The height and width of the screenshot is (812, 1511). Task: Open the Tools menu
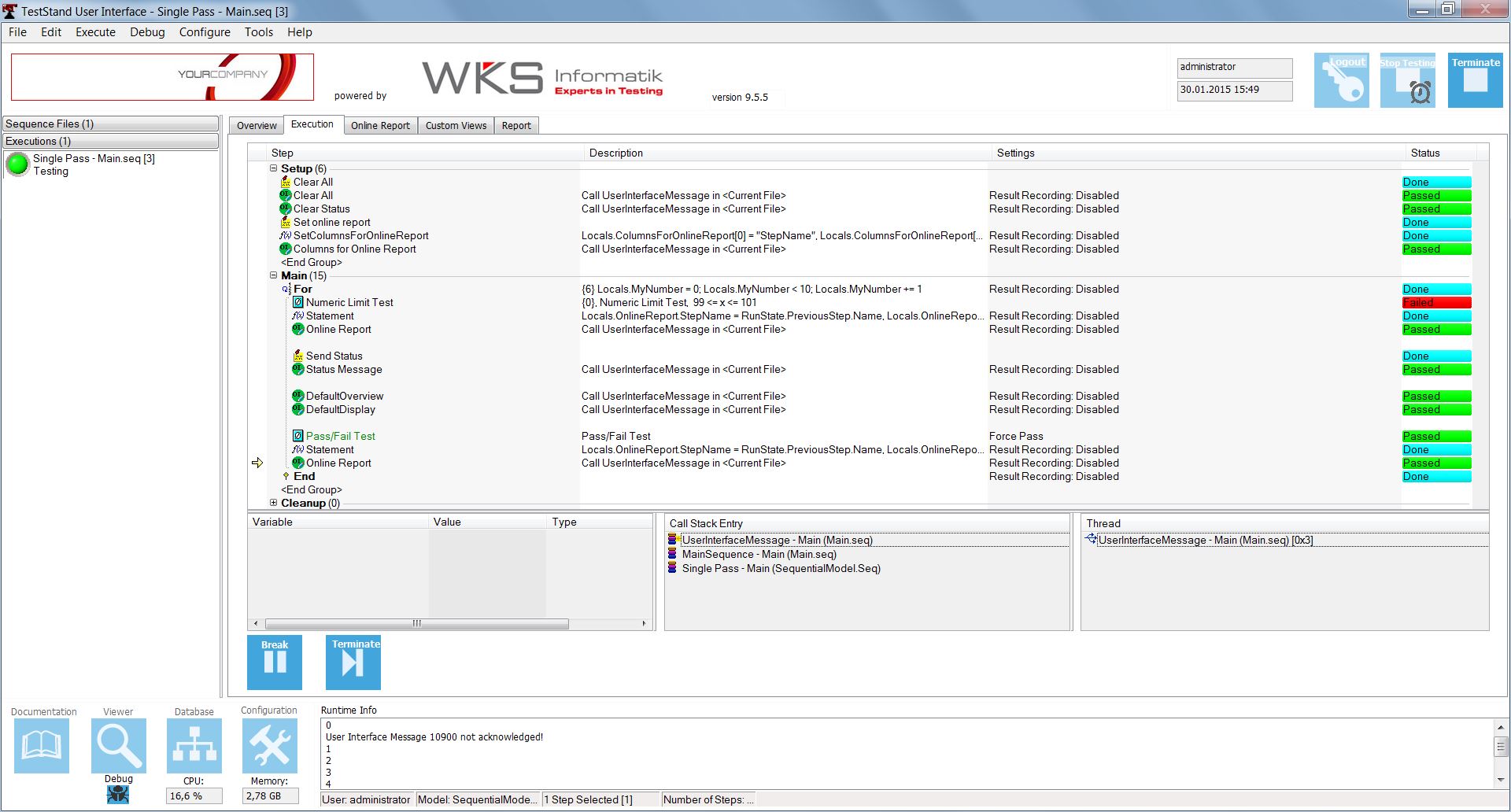pyautogui.click(x=259, y=32)
